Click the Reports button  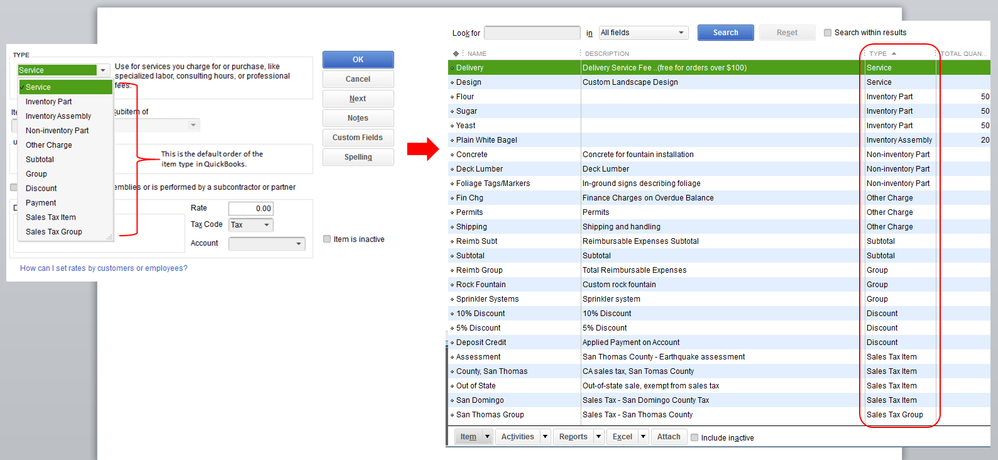coord(573,437)
